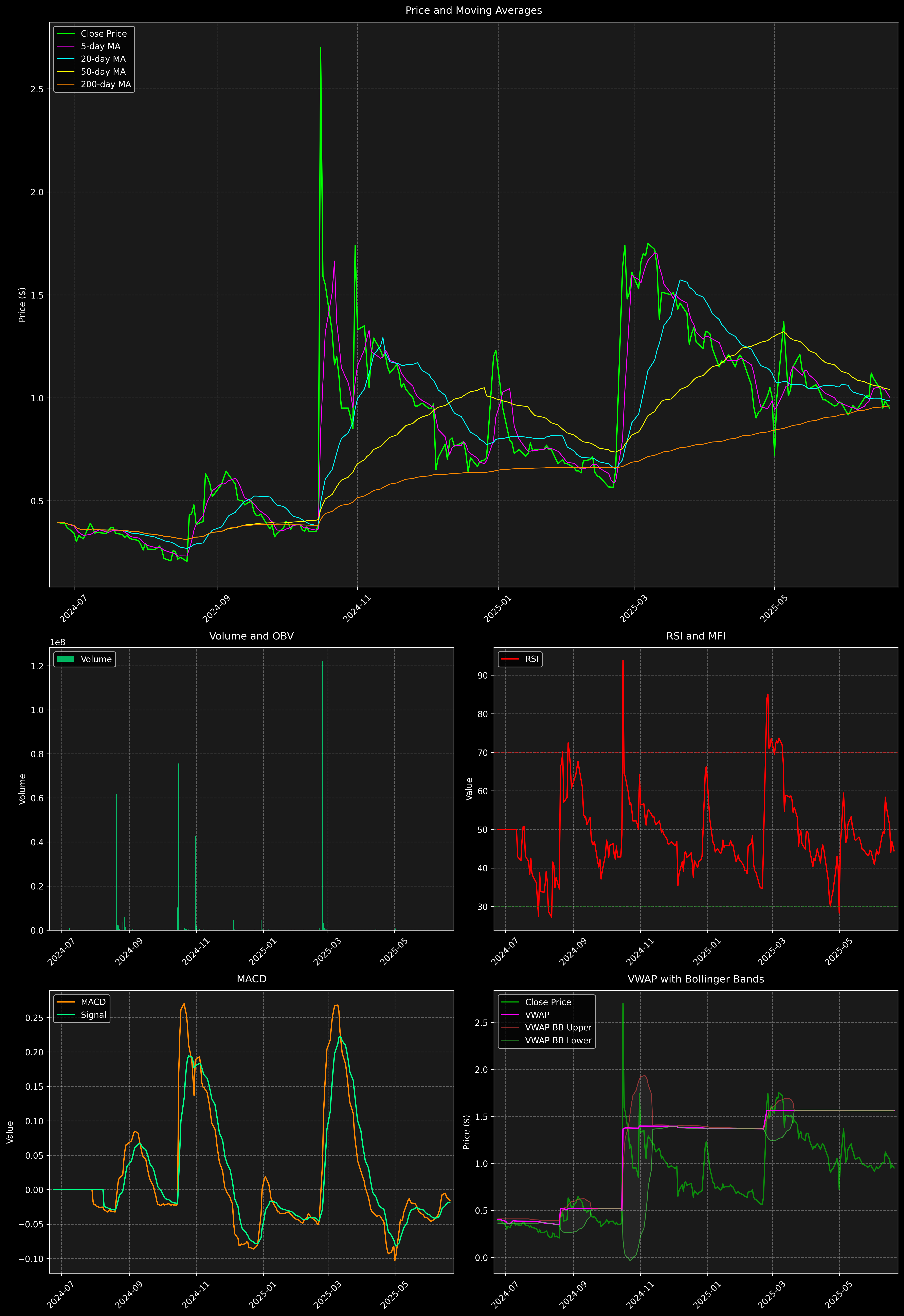Click 'Price ($)' y-axis label of VWAP chart
904x1316 pixels.
click(467, 1132)
